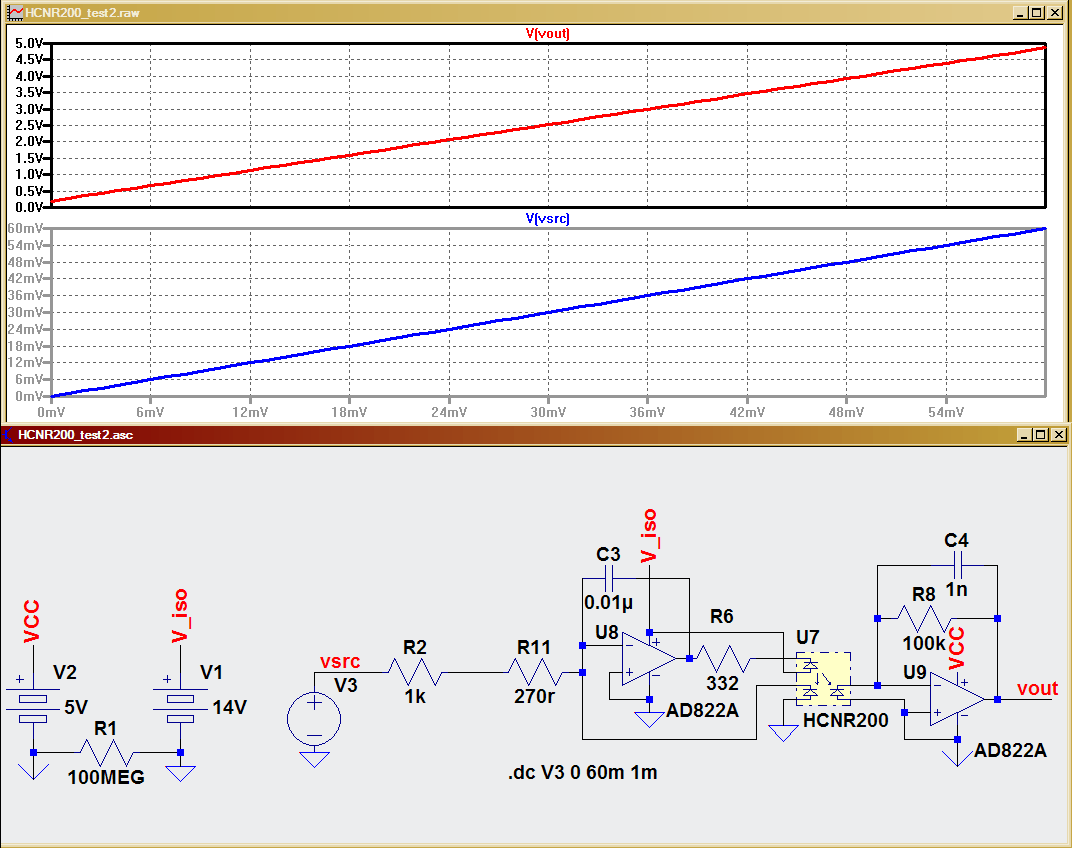The image size is (1072, 848).
Task: Close the HCNR200_test2.asc schematic window
Action: pos(1058,435)
